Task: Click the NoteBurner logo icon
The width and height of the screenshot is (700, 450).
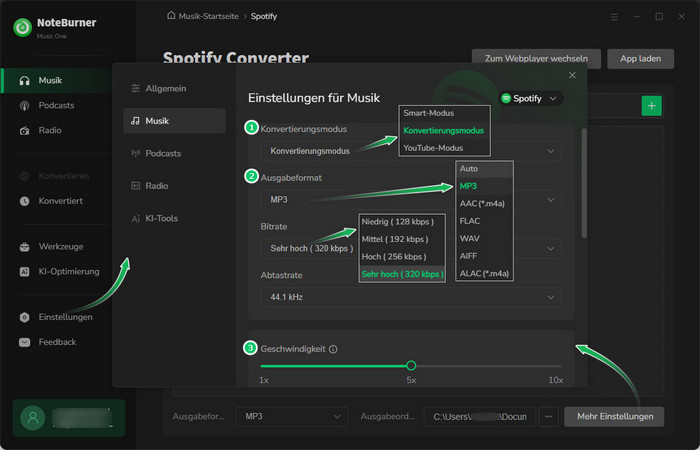Action: [22, 28]
